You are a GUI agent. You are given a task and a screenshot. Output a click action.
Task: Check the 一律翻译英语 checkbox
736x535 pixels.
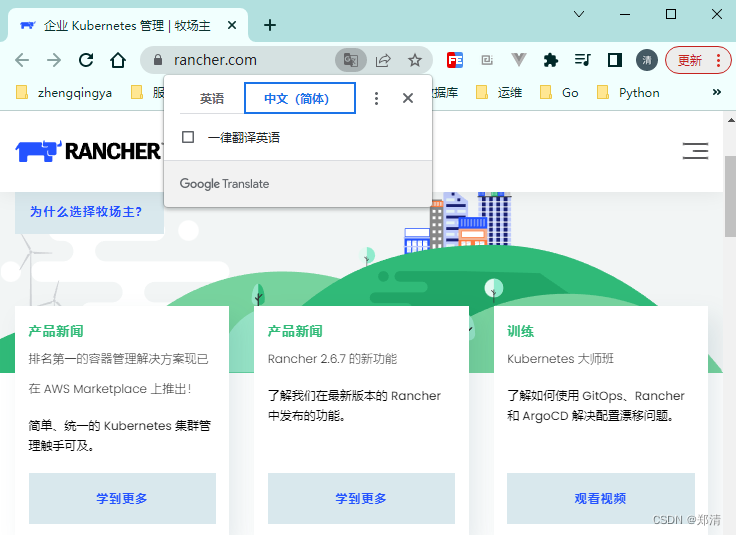coord(188,137)
